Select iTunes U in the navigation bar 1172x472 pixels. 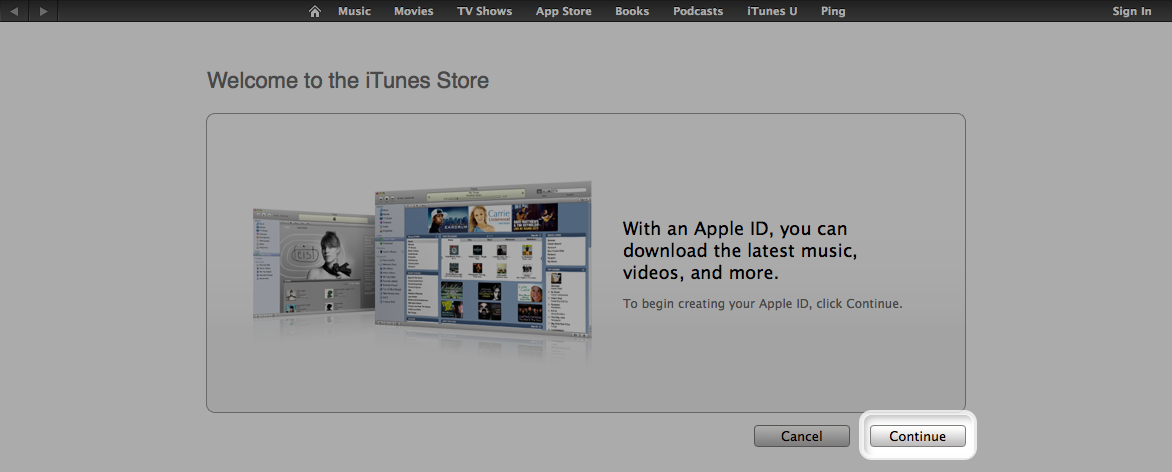(x=772, y=11)
